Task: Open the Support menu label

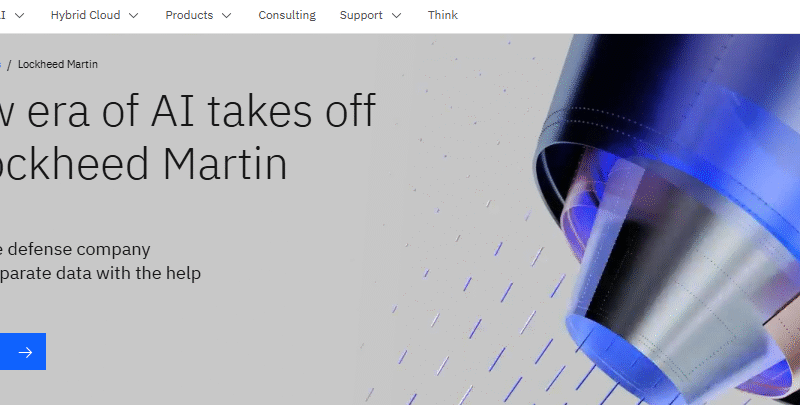Action: [361, 15]
